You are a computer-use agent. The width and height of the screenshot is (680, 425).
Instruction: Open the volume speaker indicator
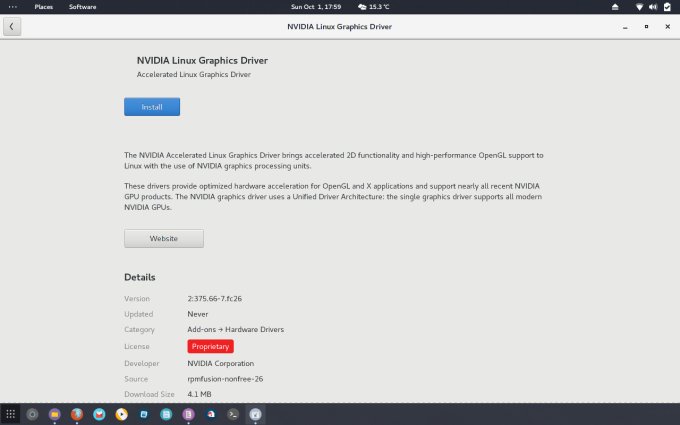coord(653,7)
